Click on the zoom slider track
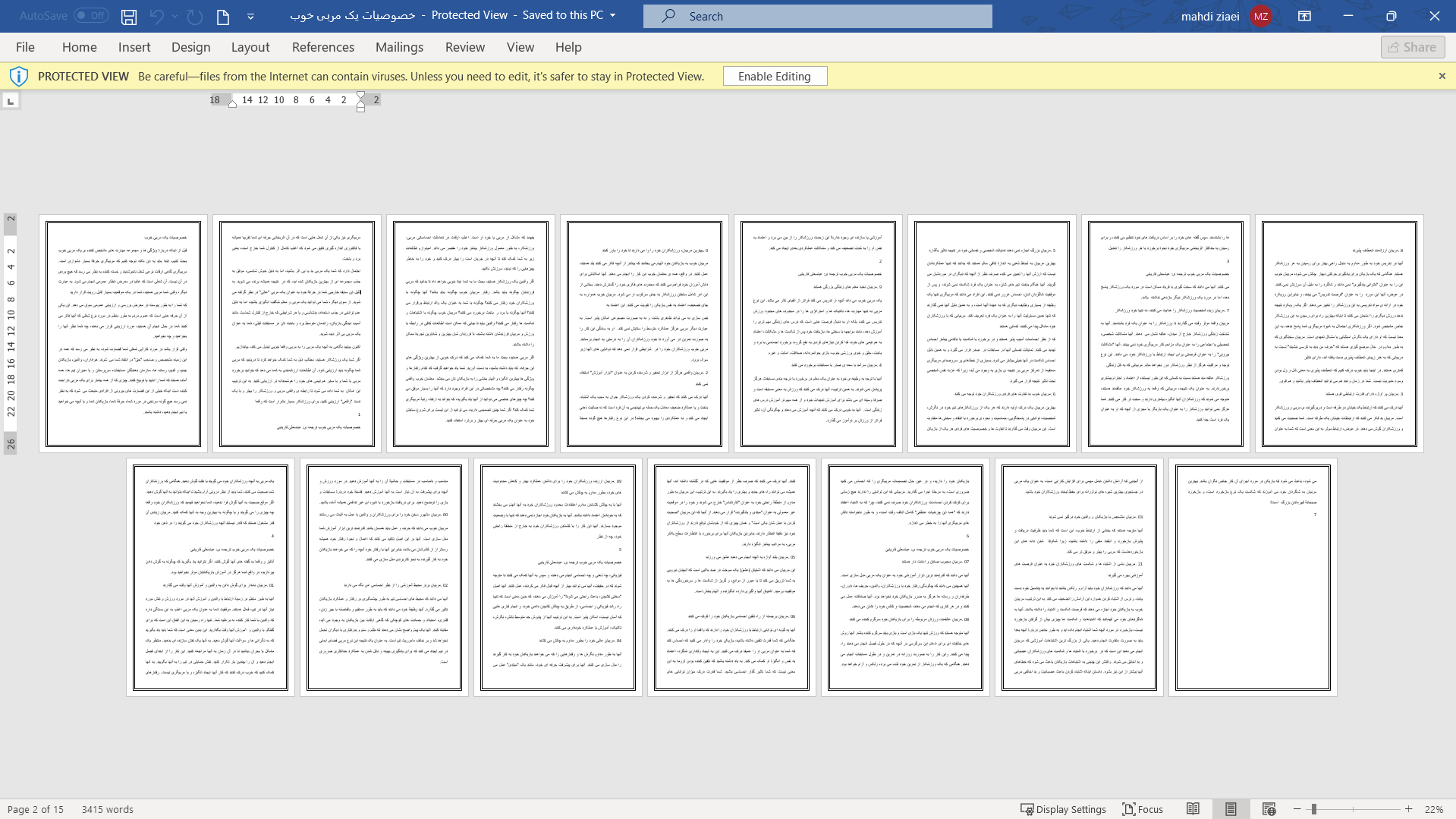 [x=1354, y=809]
